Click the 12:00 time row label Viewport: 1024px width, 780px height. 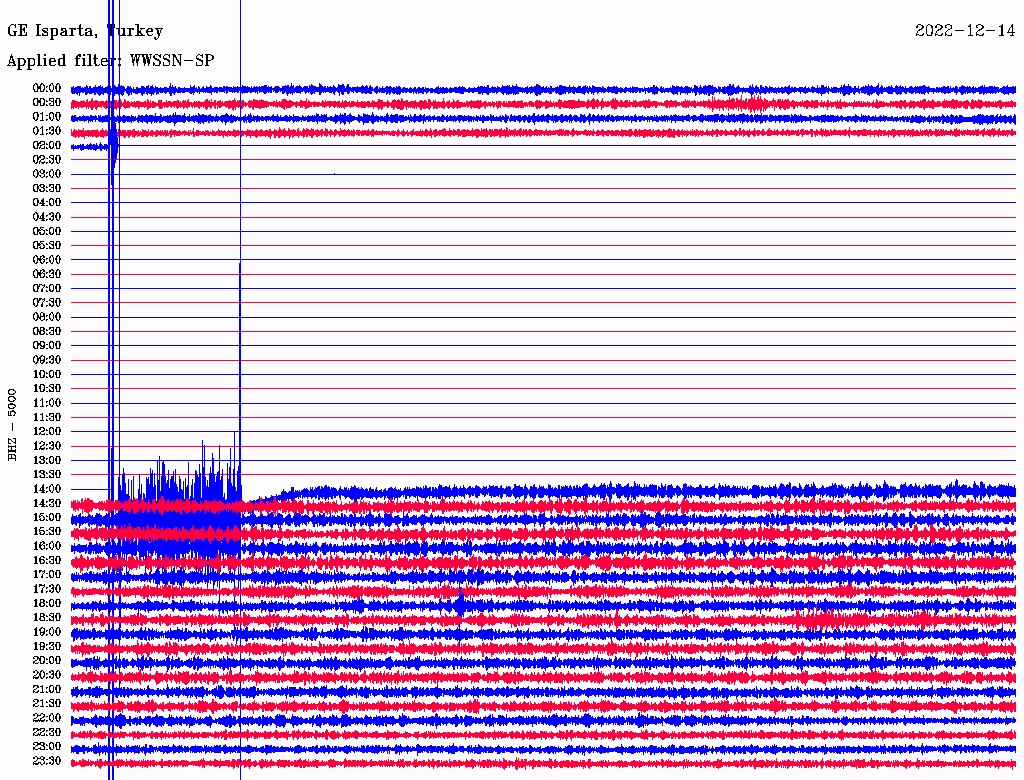[47, 431]
